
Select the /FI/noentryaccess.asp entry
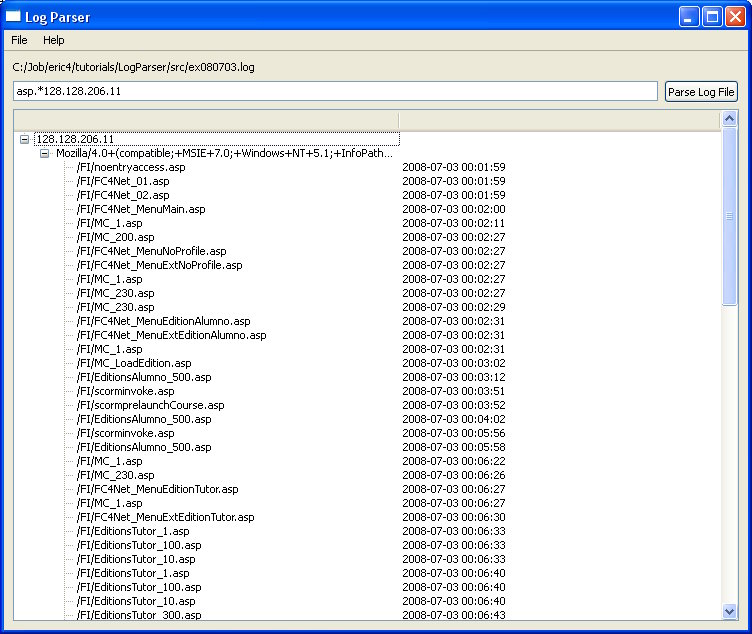tap(131, 167)
